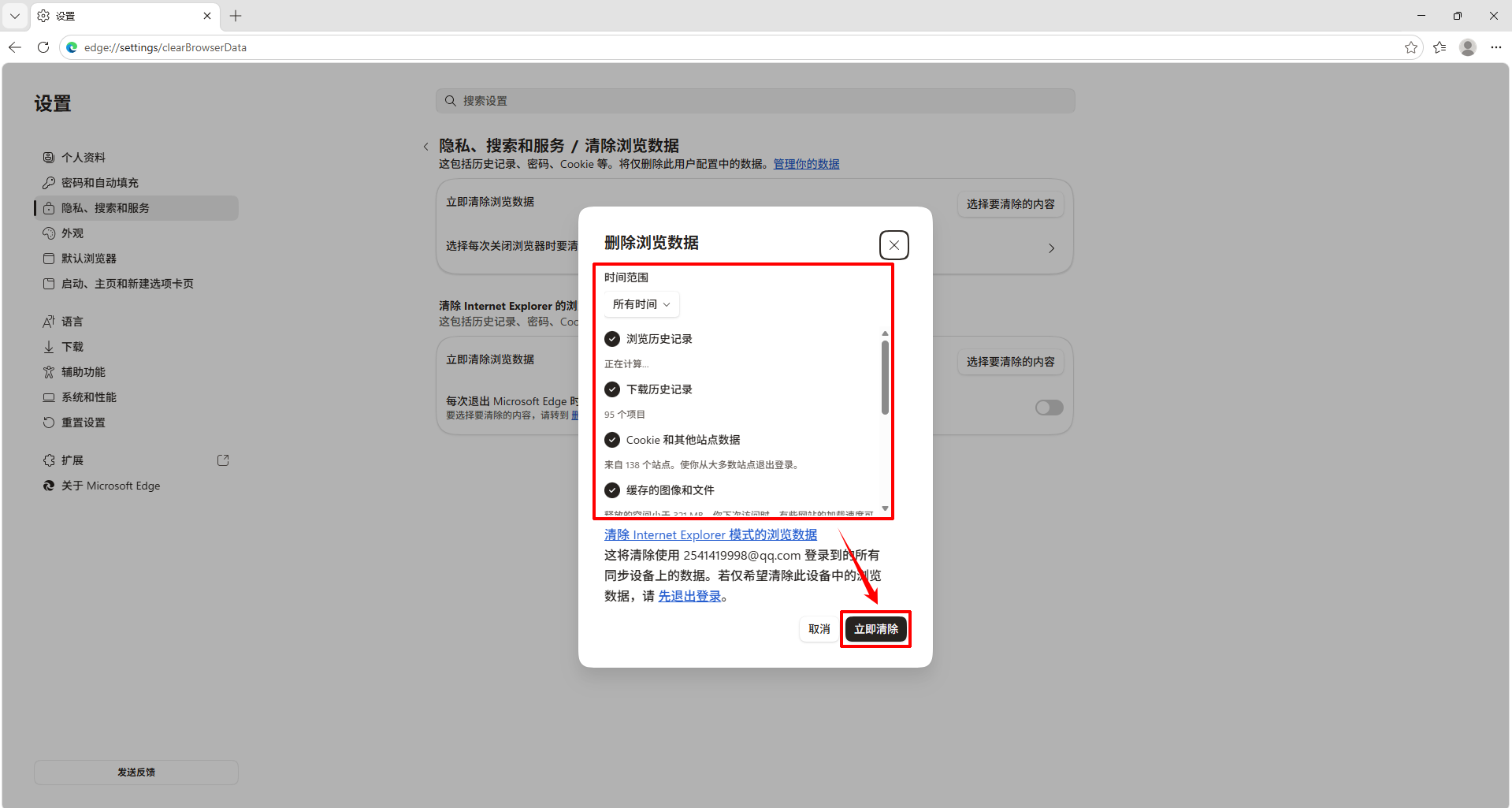
Task: Focus the 搜索设置 search box
Action: click(x=755, y=101)
